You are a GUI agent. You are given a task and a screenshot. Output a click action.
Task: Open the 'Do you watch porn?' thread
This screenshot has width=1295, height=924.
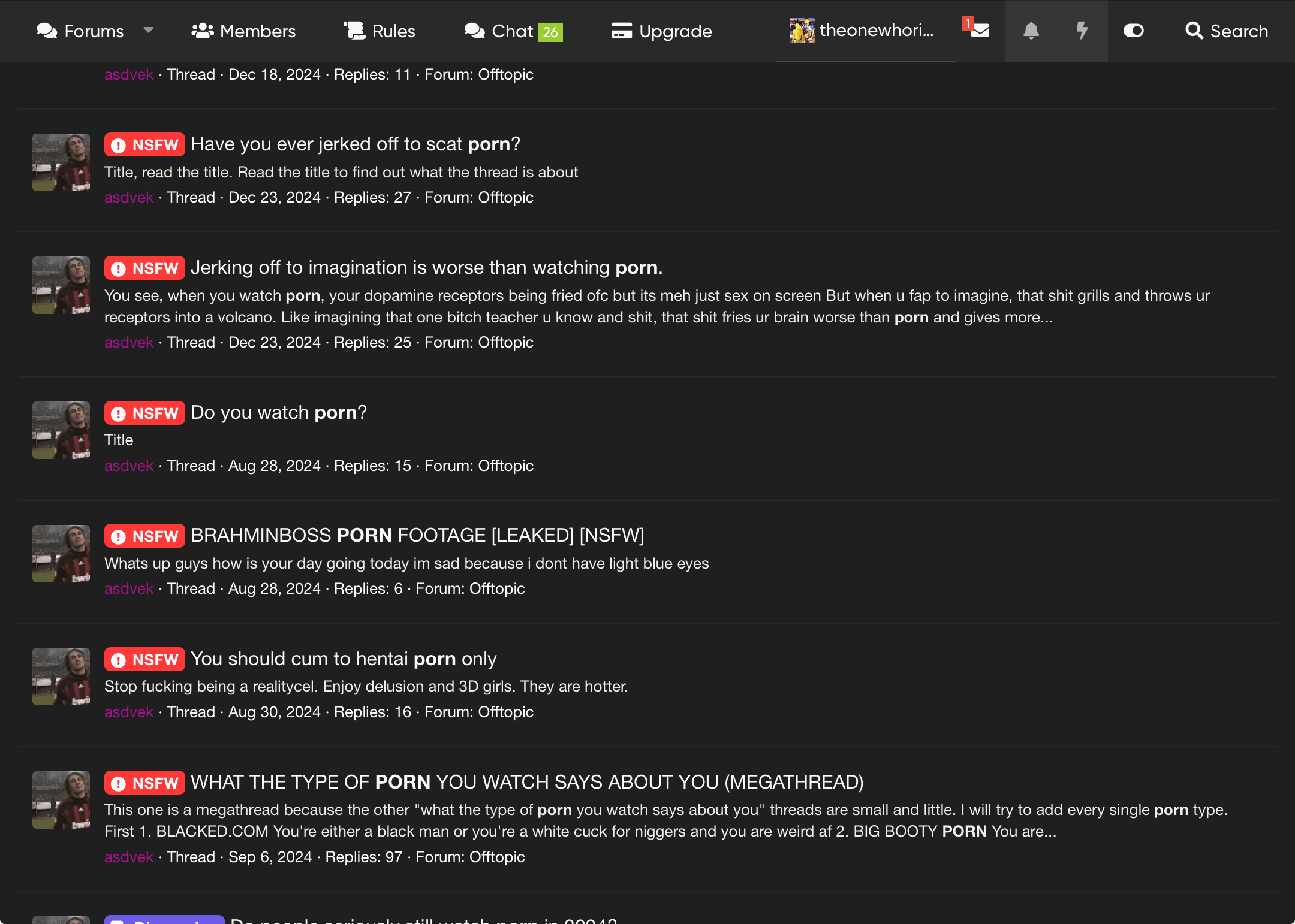click(x=278, y=412)
